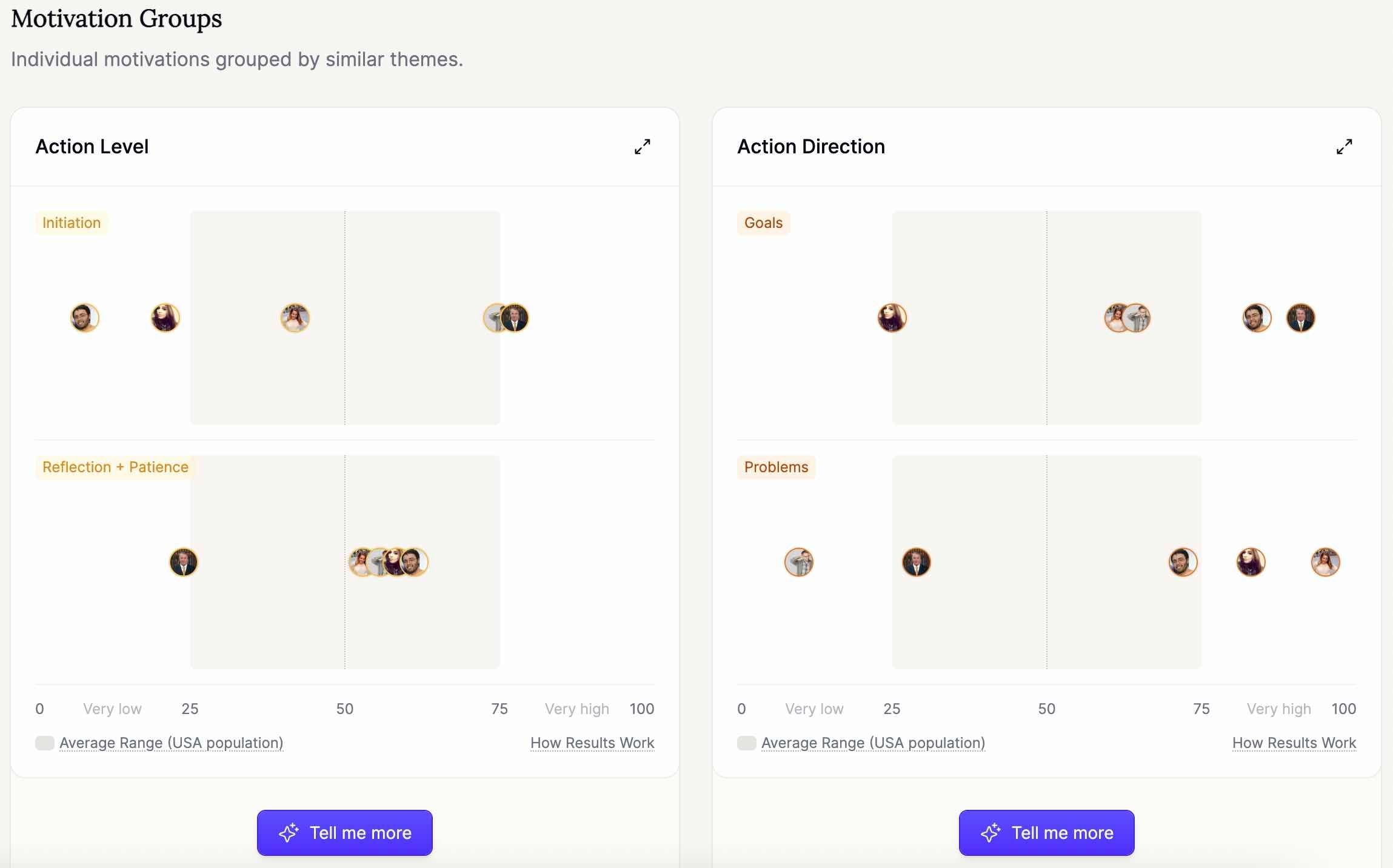
Task: Click Tell me more under Action Direction
Action: [1047, 833]
